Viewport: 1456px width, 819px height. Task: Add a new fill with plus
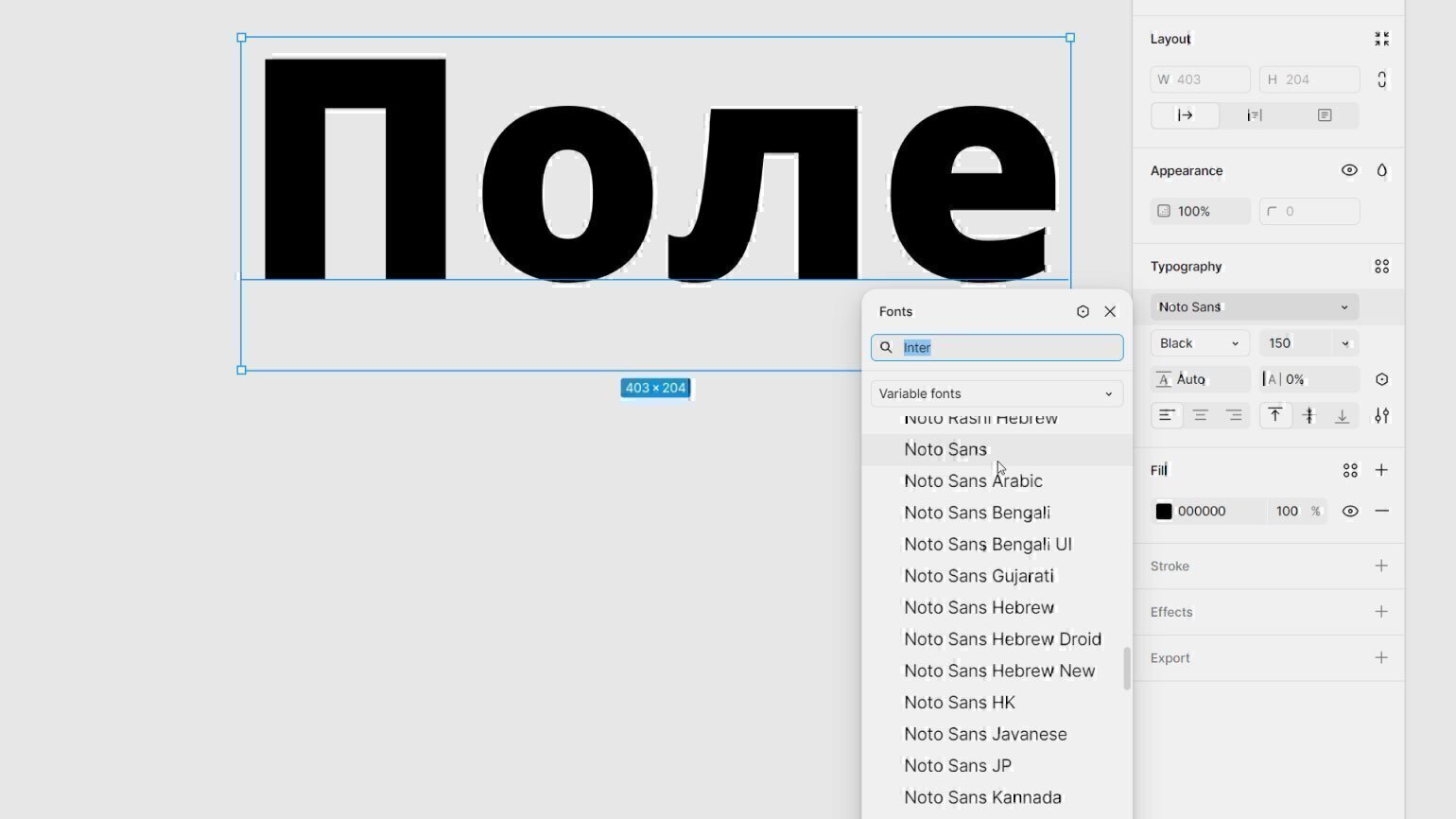pos(1381,470)
